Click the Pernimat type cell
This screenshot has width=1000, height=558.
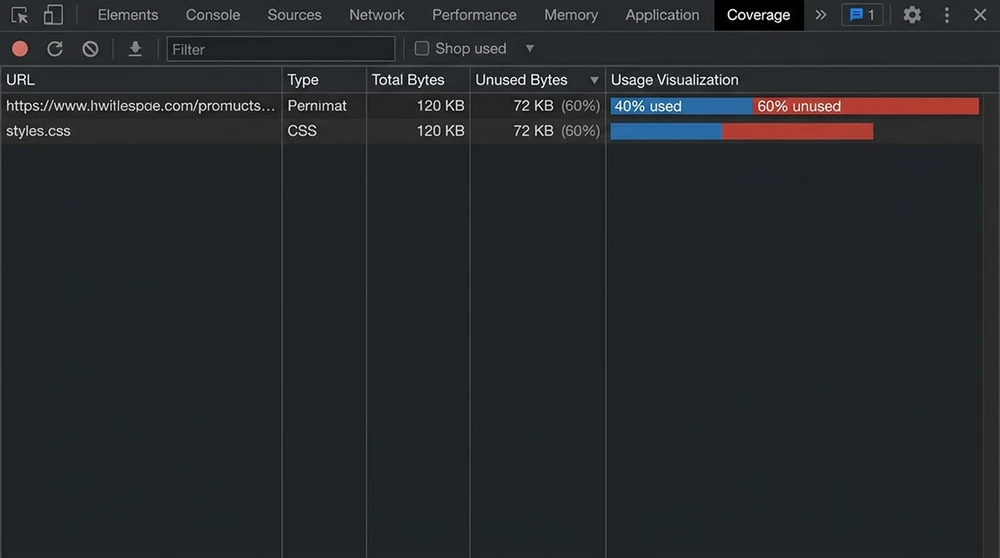[x=317, y=106]
